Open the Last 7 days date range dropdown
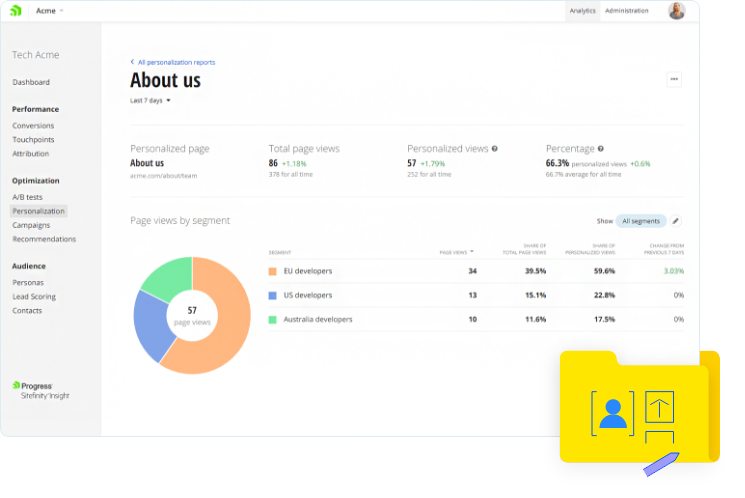Image resolution: width=745 pixels, height=498 pixels. (x=150, y=101)
